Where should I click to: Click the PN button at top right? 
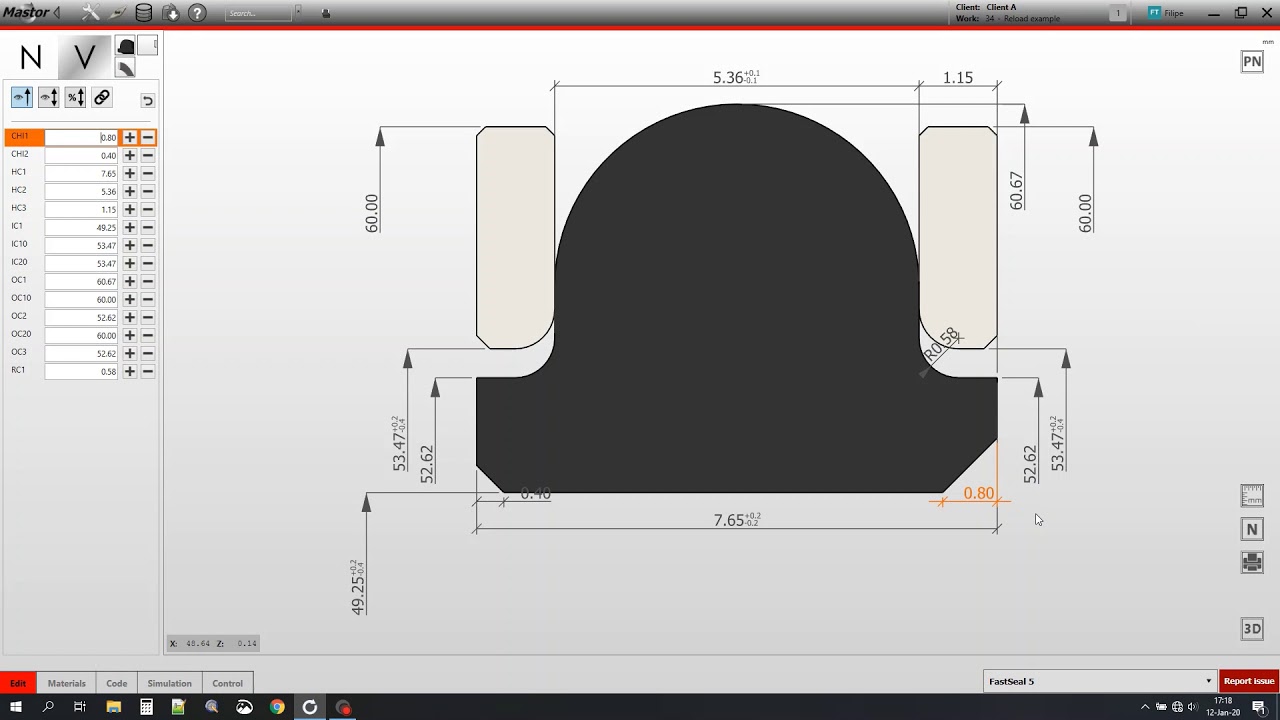tap(1252, 61)
